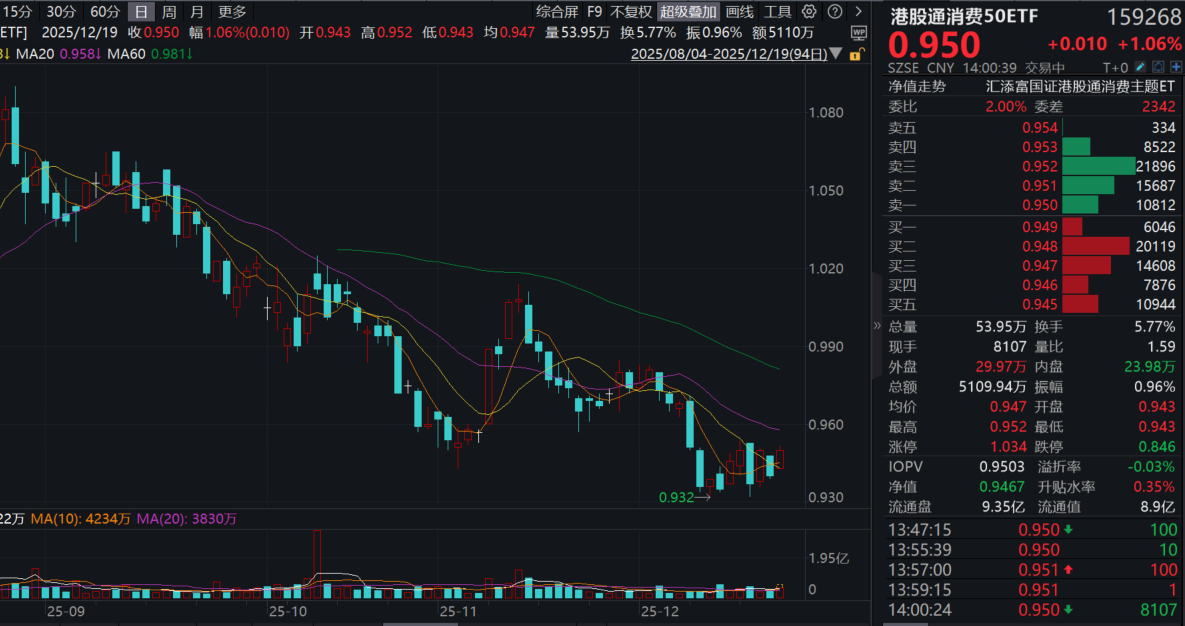Toggle the 不复权 adjustment option

click(x=631, y=12)
